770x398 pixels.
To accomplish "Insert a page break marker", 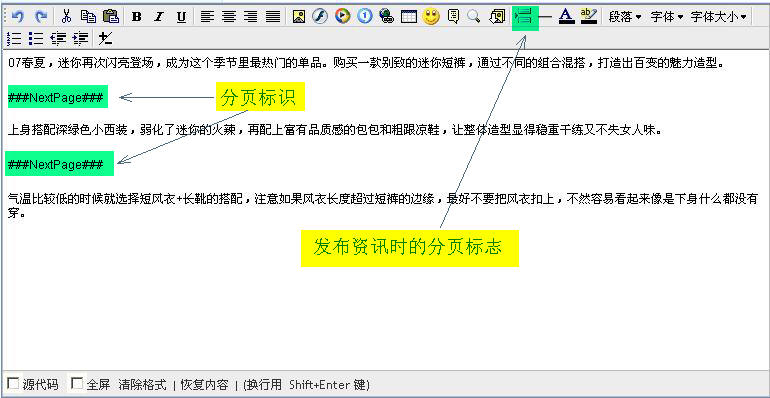I will tap(525, 18).
